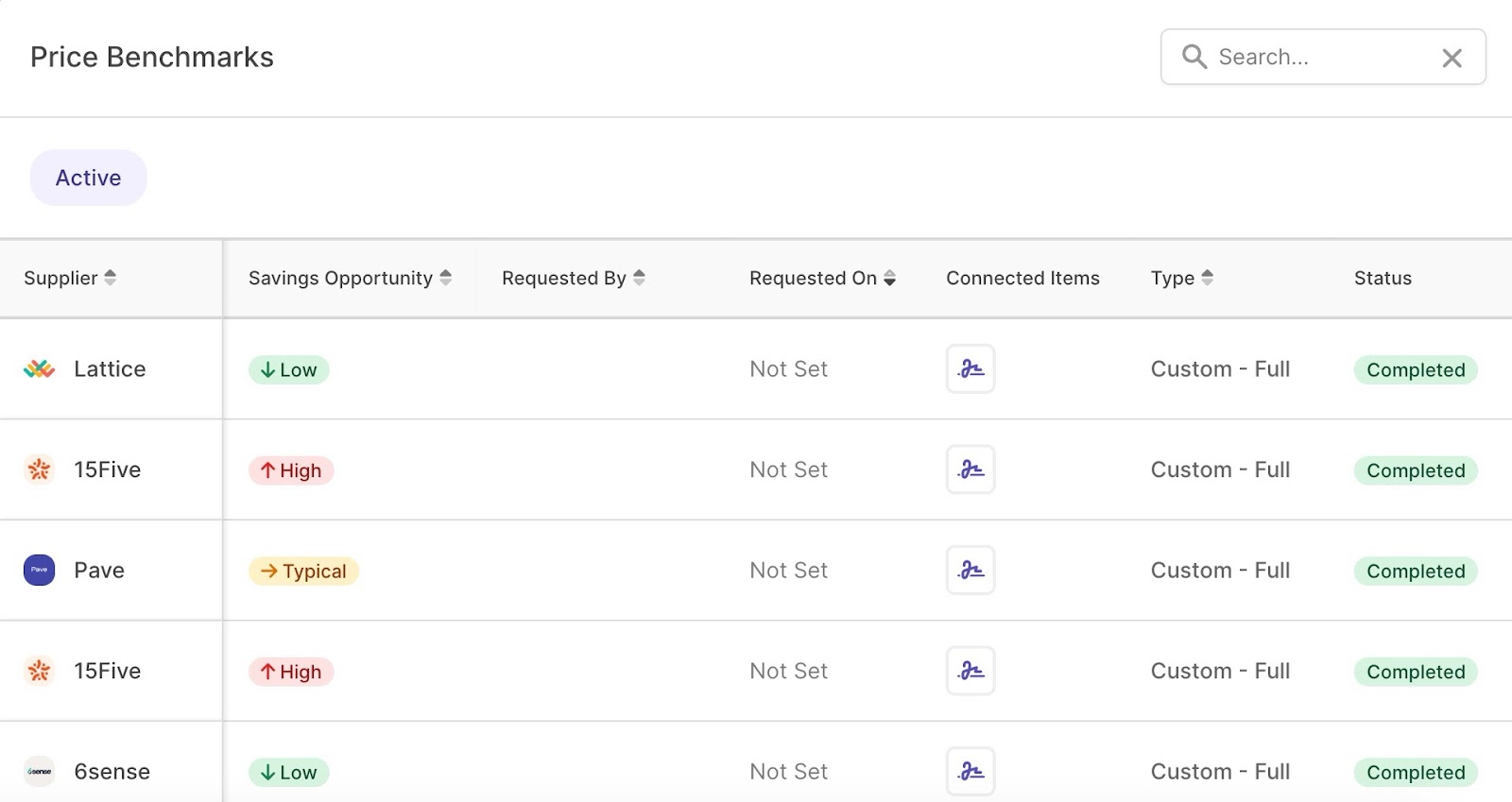Viewport: 1512px width, 802px height.
Task: Sort by Type column
Action: [x=1182, y=278]
